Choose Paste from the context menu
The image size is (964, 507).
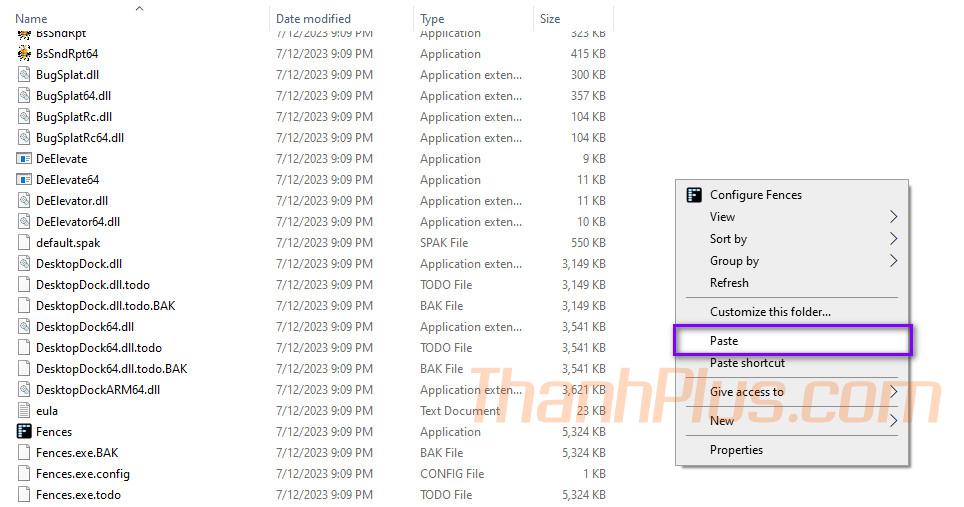(x=724, y=341)
